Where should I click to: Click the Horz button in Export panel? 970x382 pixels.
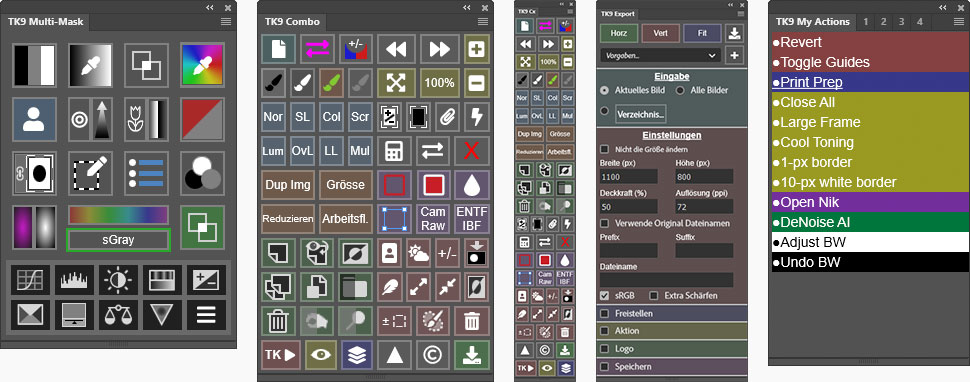point(619,33)
